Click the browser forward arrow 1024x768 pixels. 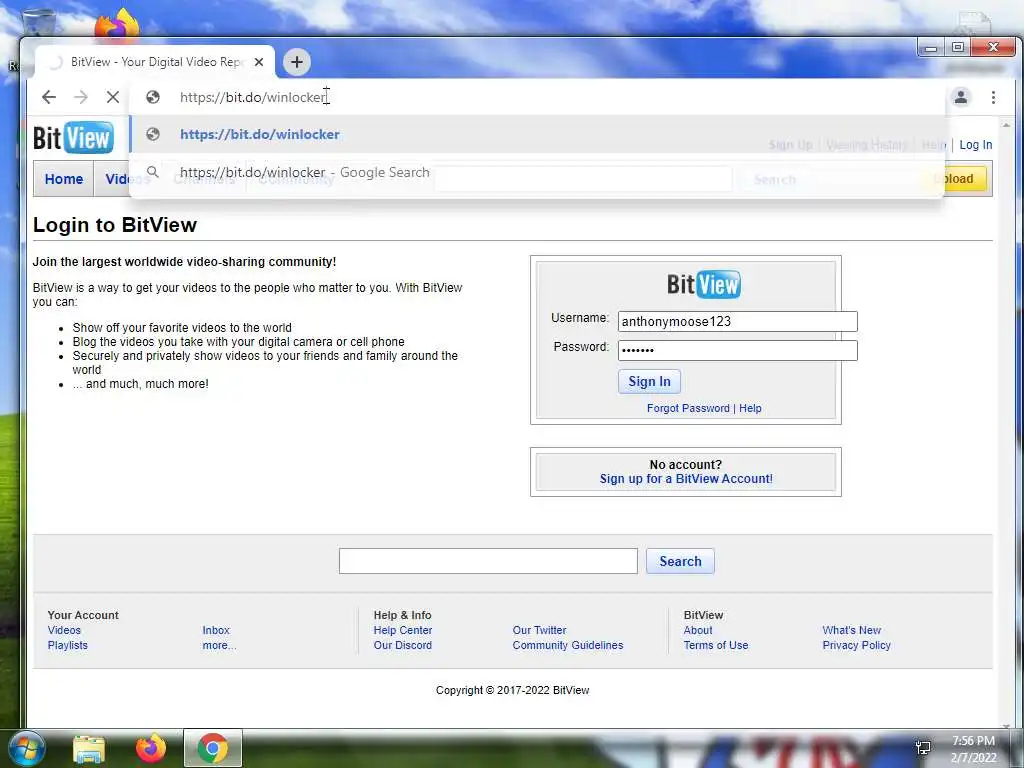[81, 97]
